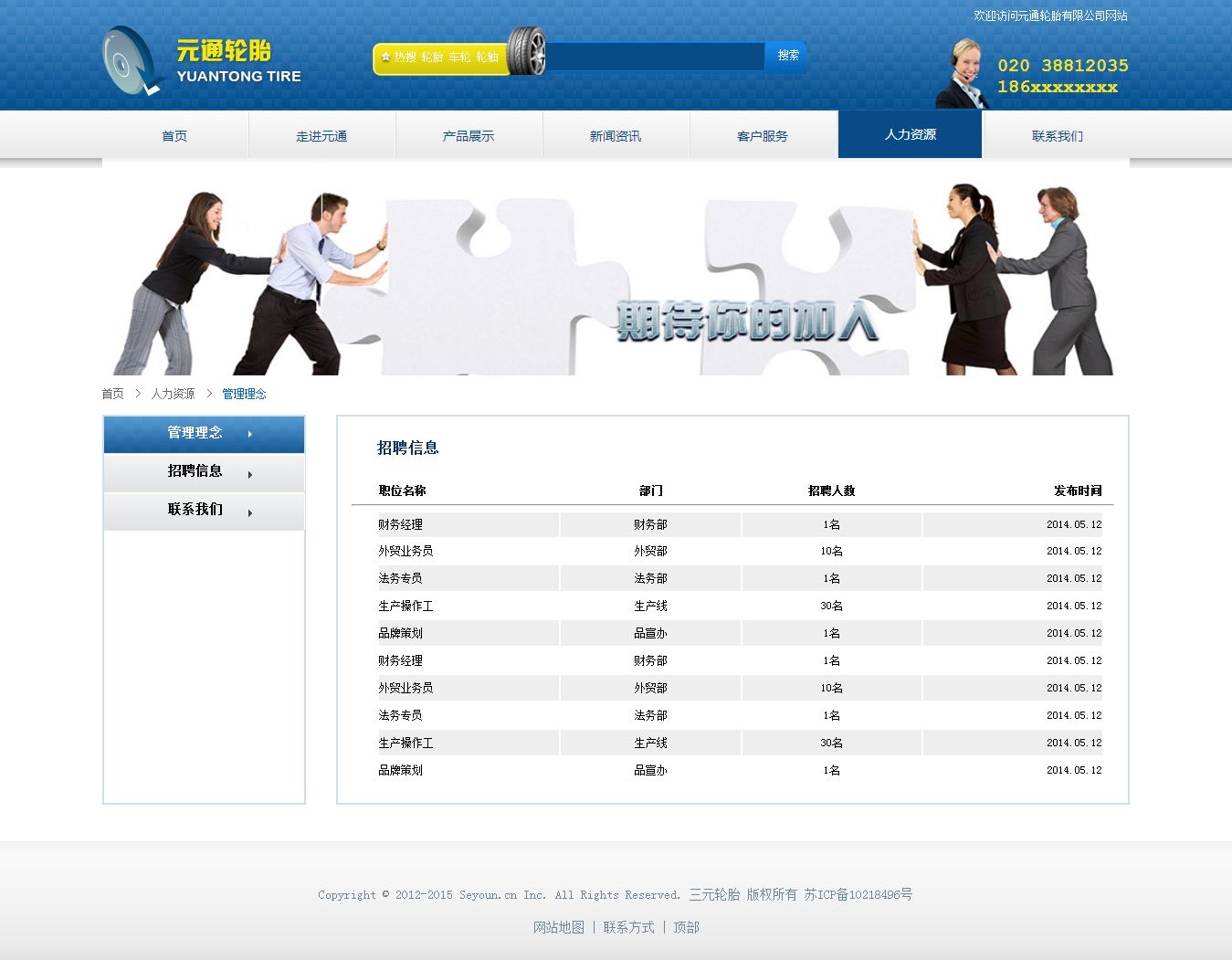Screen dimensions: 1232x960
Task: Click the 部门 column header
Action: pyautogui.click(x=650, y=491)
